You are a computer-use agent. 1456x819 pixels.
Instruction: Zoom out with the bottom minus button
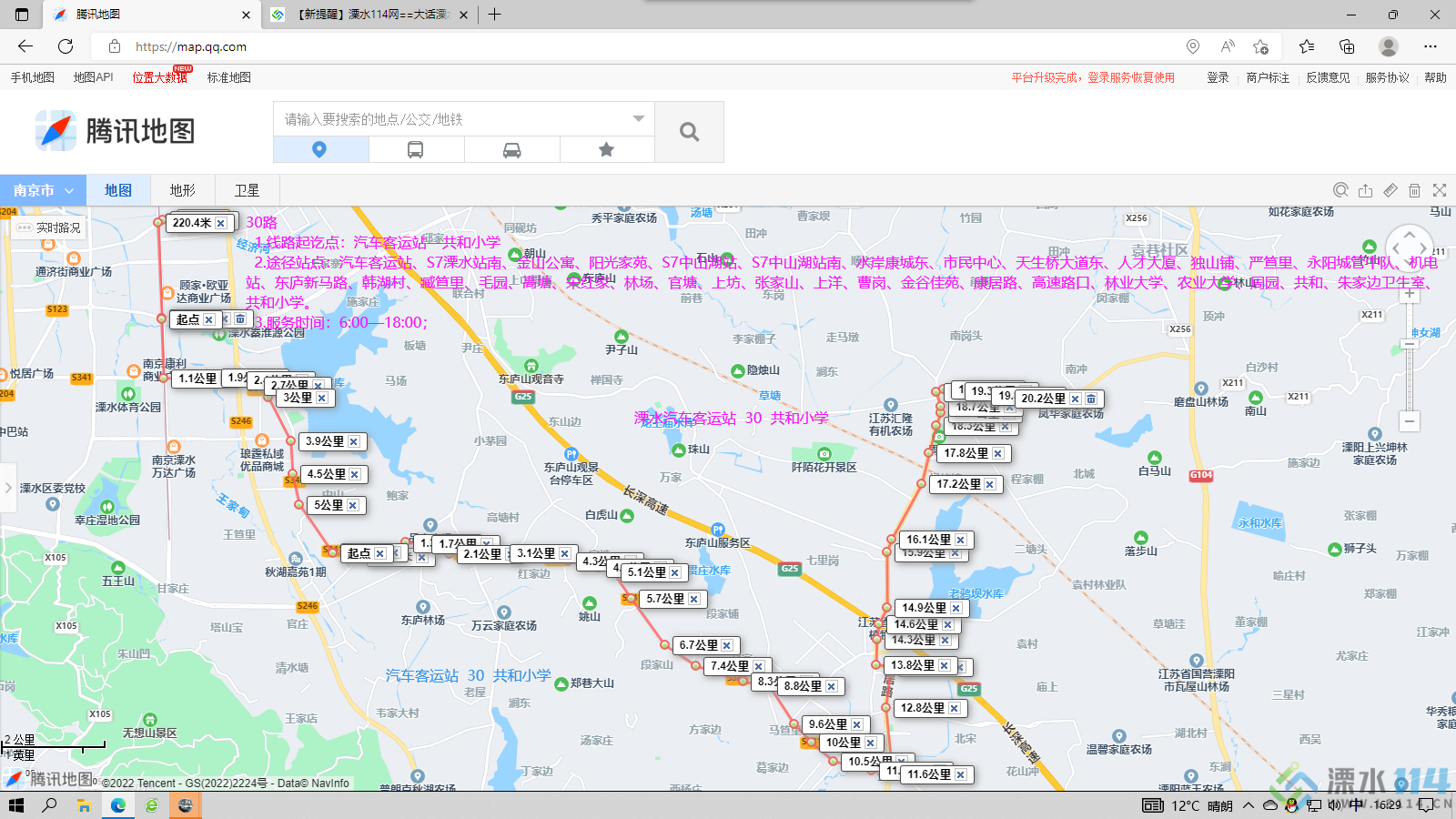click(1410, 420)
